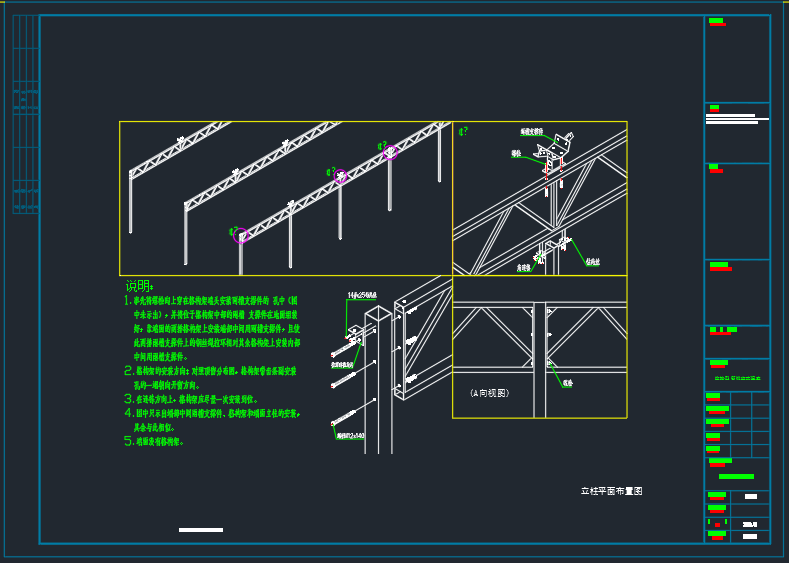Select the 14# steel label above the column
Viewport: 789px width, 563px height.
tap(361, 296)
